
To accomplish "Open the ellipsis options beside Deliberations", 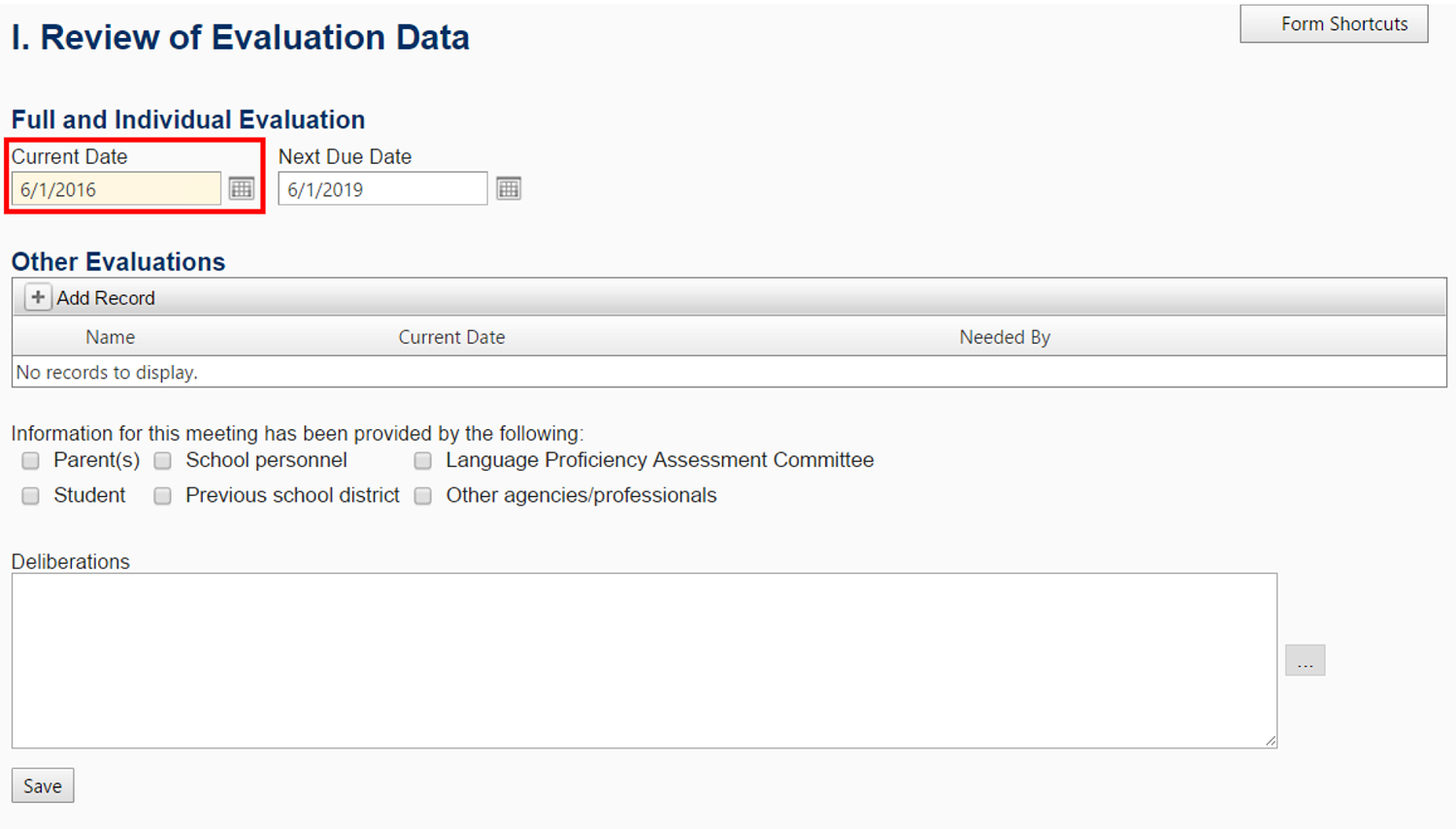I will click(x=1306, y=660).
